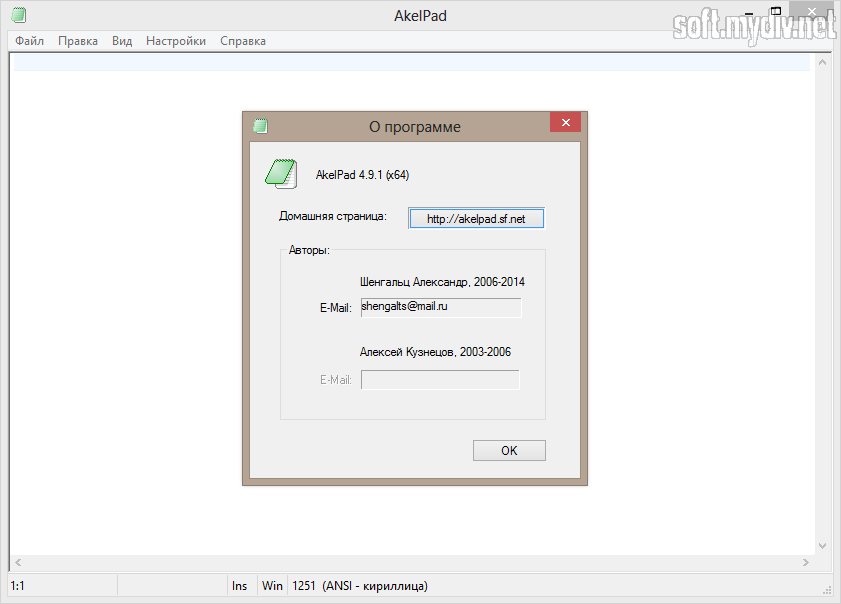Close the О программе dialog
Image resolution: width=841 pixels, height=604 pixels.
(565, 122)
